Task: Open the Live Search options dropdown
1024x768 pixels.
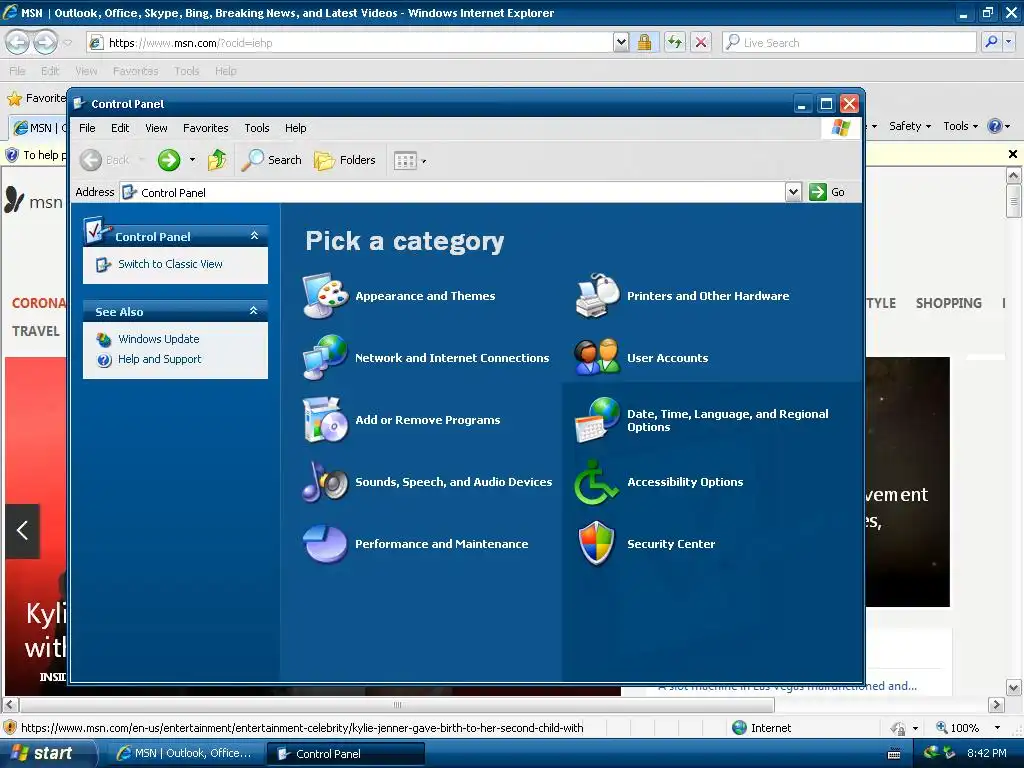Action: coord(1009,42)
